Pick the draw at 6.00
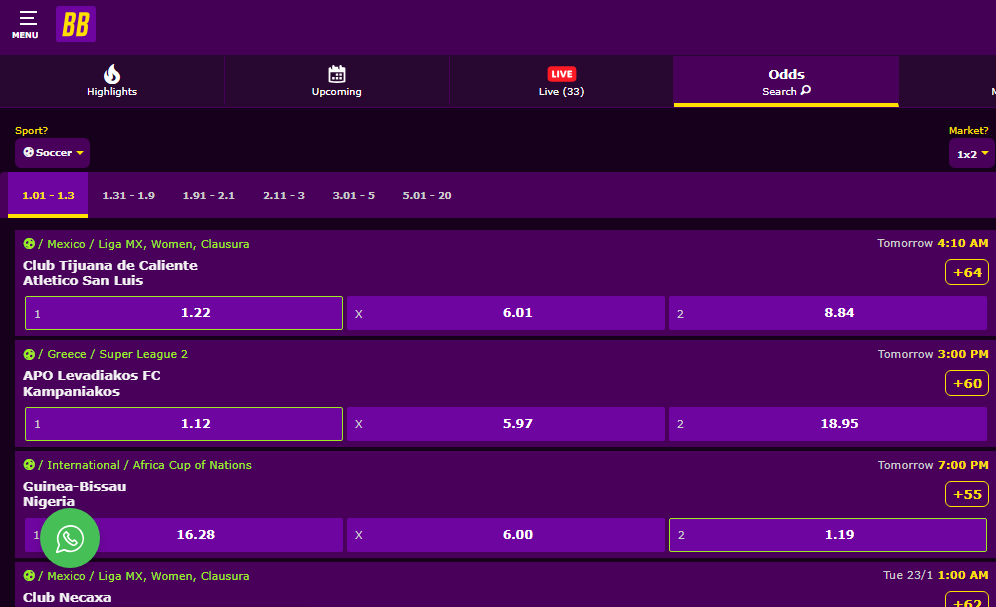Viewport: 996px width, 607px height. click(506, 535)
